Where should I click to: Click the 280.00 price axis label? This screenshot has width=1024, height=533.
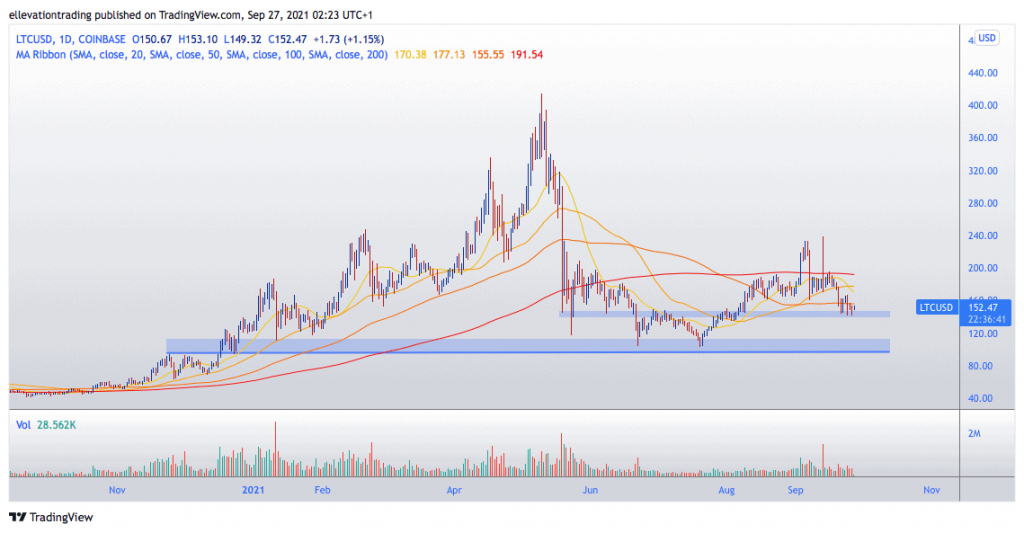click(982, 203)
